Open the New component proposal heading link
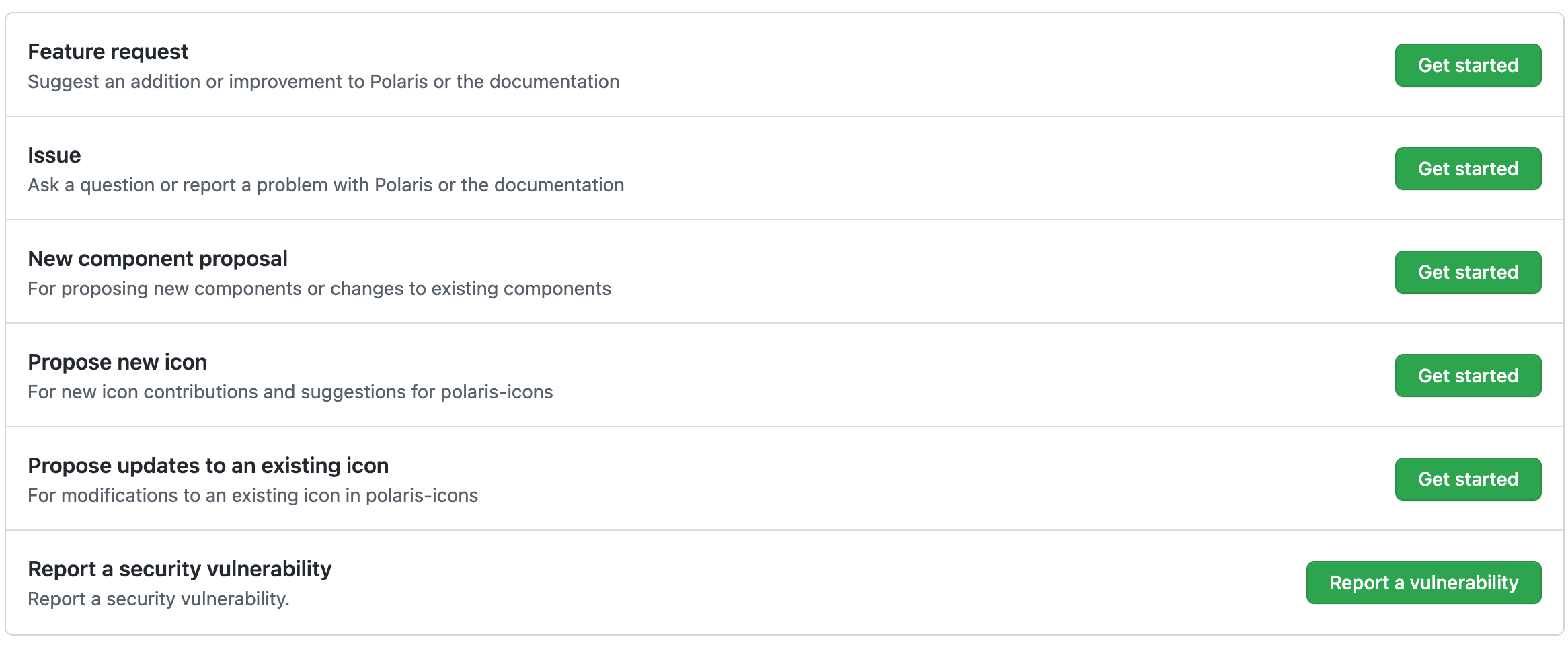Image resolution: width=1568 pixels, height=645 pixels. [157, 258]
